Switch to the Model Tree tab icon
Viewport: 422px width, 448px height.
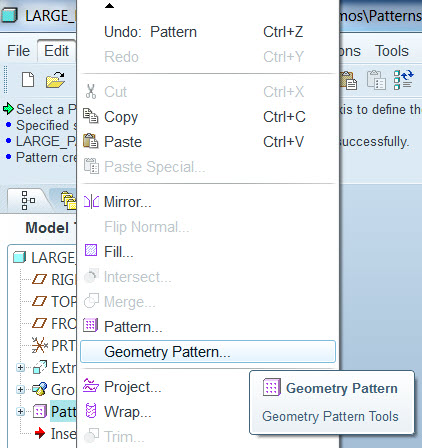[28, 200]
